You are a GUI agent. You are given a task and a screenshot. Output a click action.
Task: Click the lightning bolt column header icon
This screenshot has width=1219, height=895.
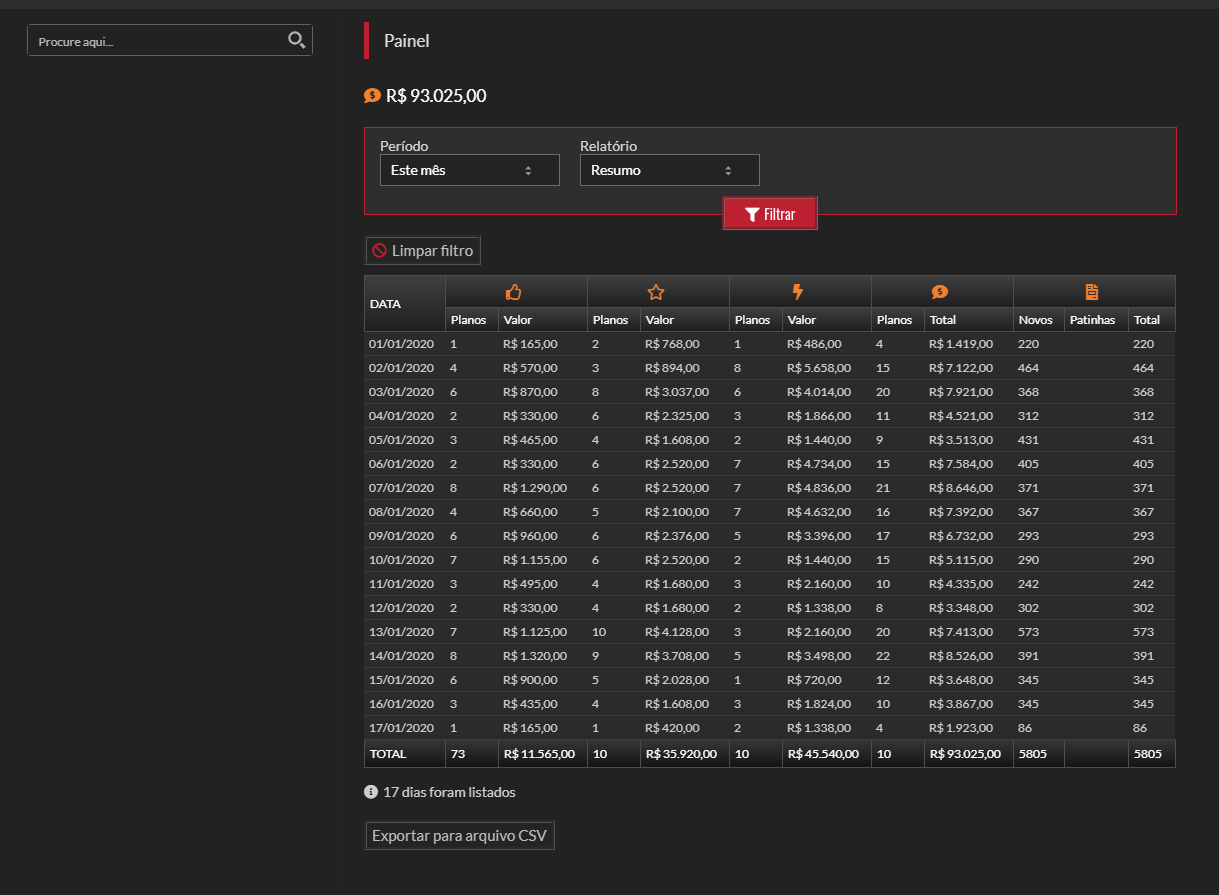pyautogui.click(x=798, y=292)
